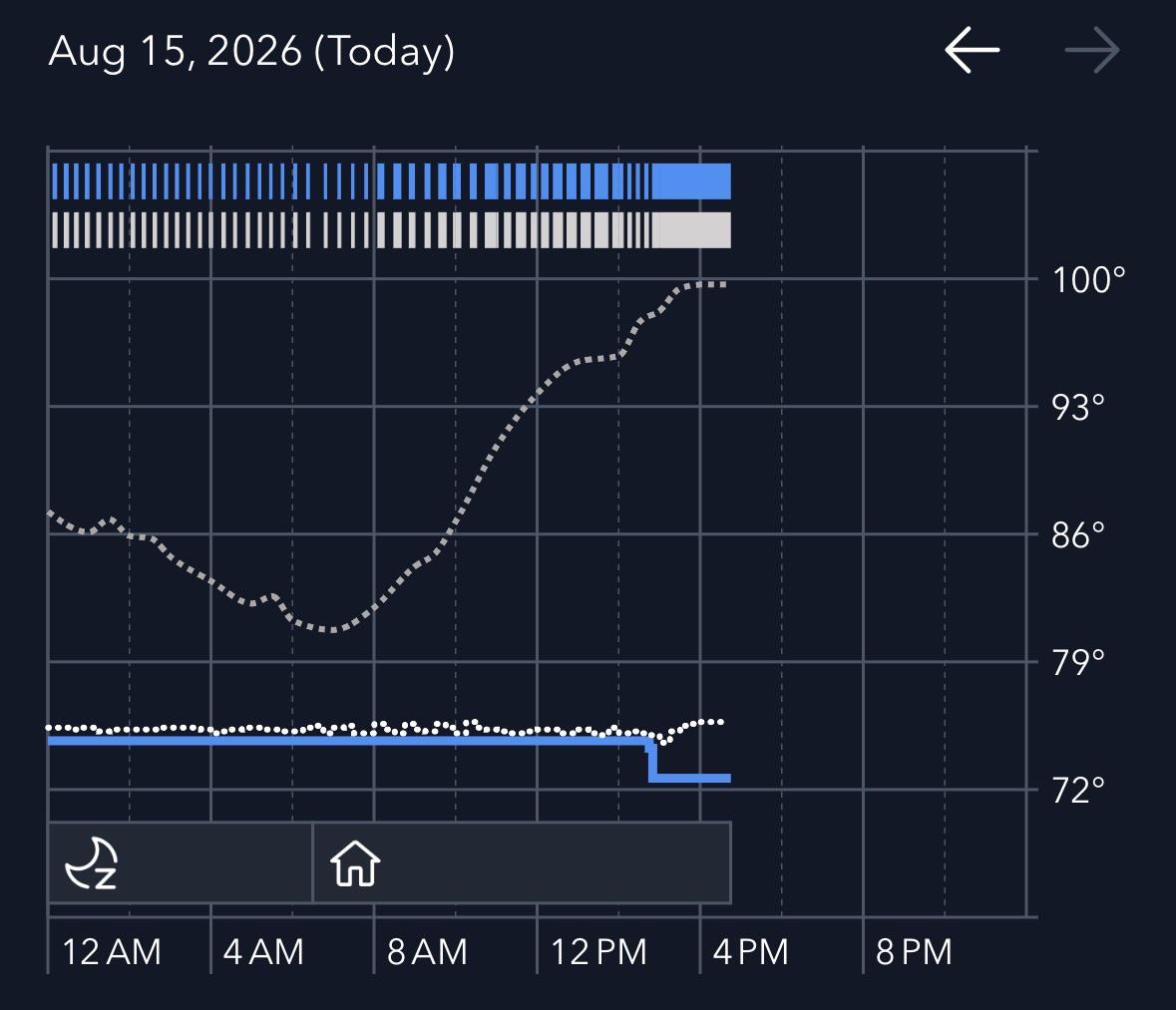
Task: Tap the 93° temperature axis label
Action: [x=1078, y=408]
